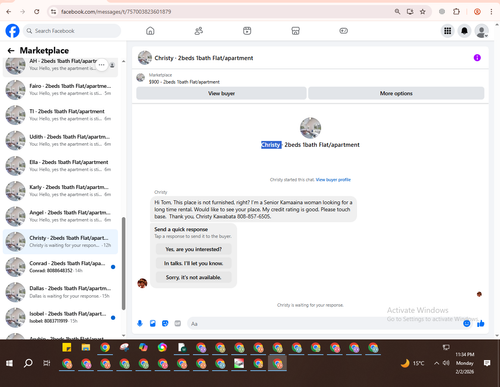Click the message text input 'Aa'
500x387 pixels.
pyautogui.click(x=325, y=324)
